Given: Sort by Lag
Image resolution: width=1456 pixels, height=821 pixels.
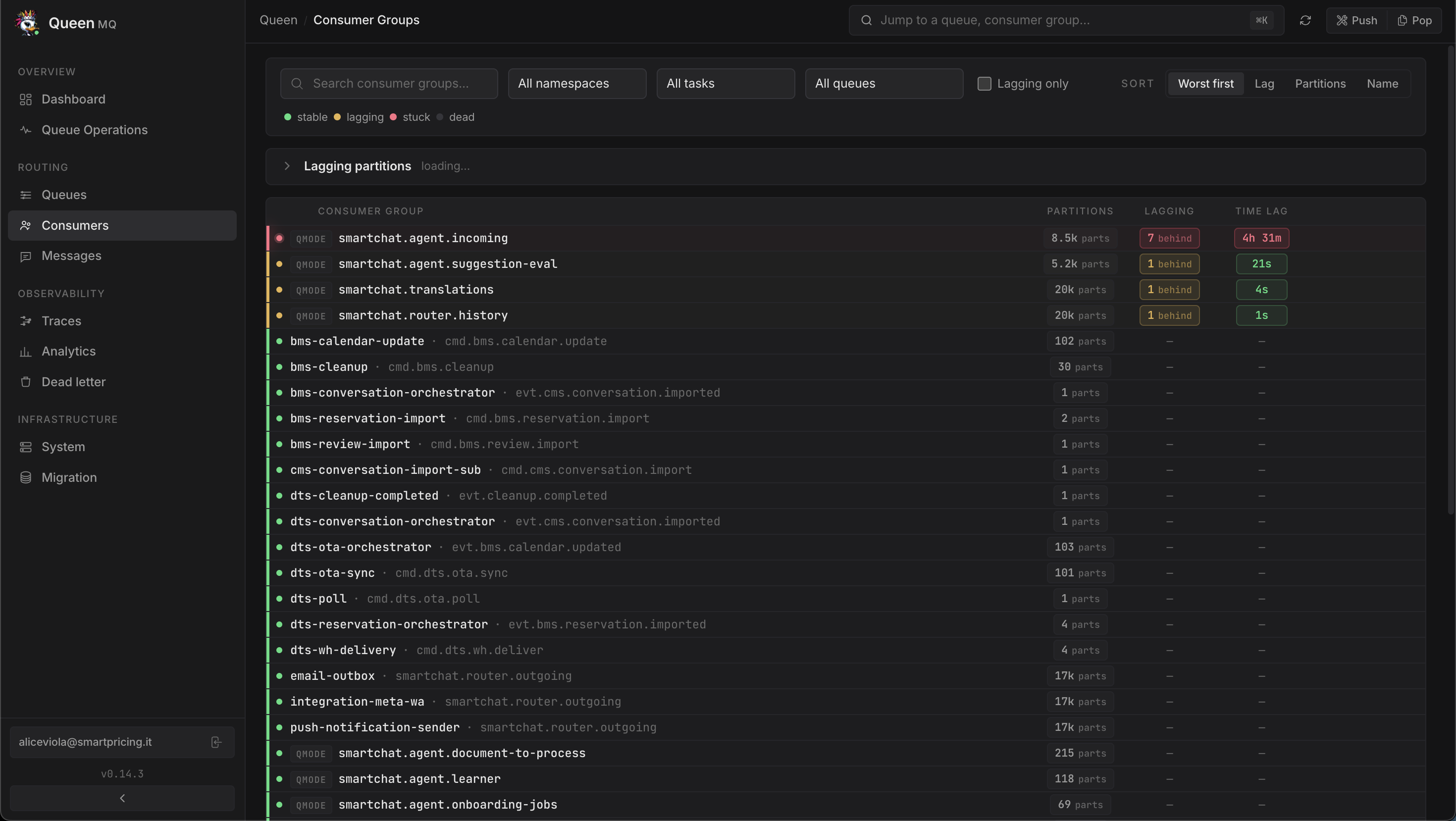Looking at the screenshot, I should 1264,84.
